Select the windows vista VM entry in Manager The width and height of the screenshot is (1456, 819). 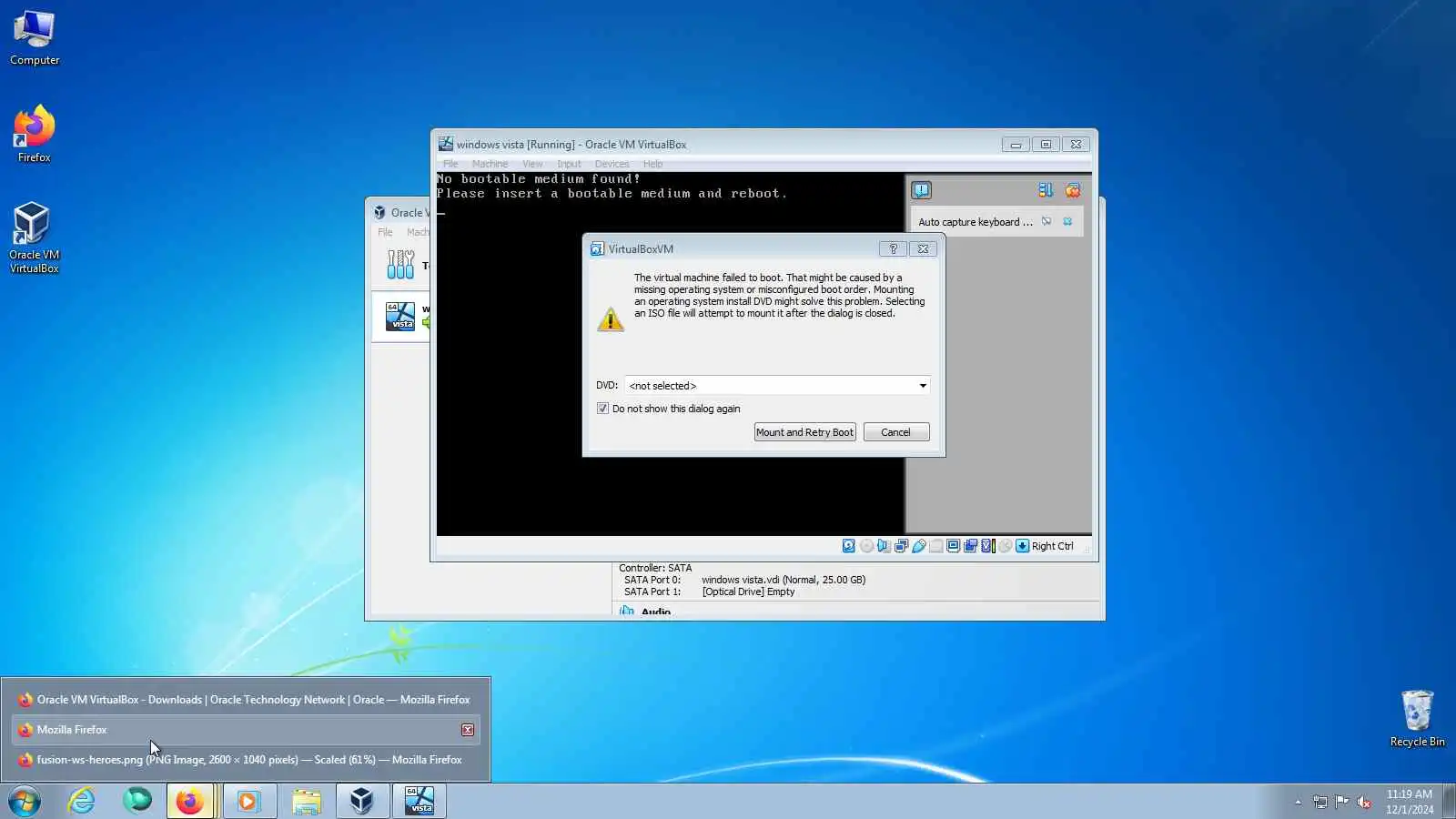click(400, 316)
